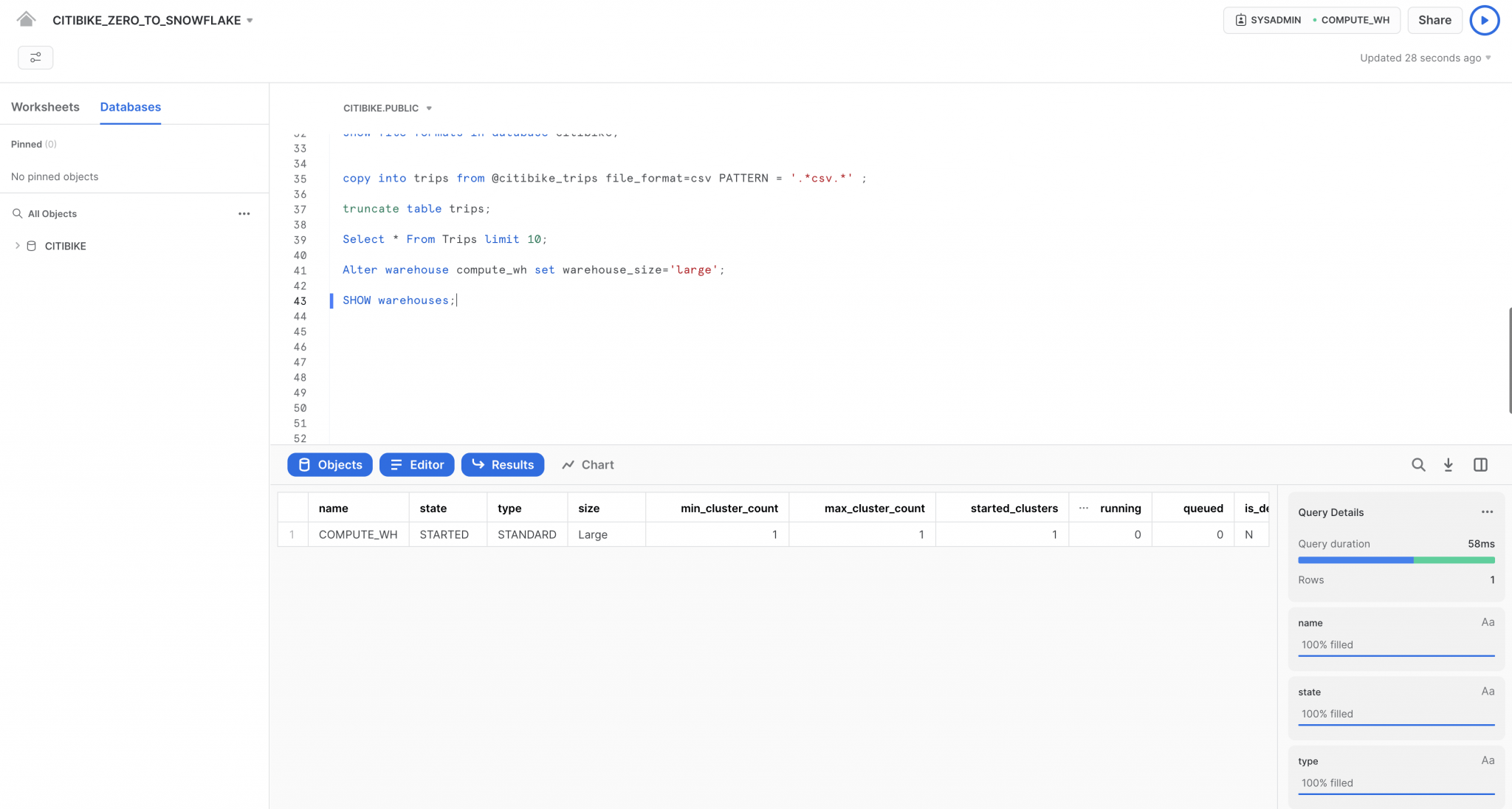
Task: Switch to the Chart view
Action: (x=588, y=465)
